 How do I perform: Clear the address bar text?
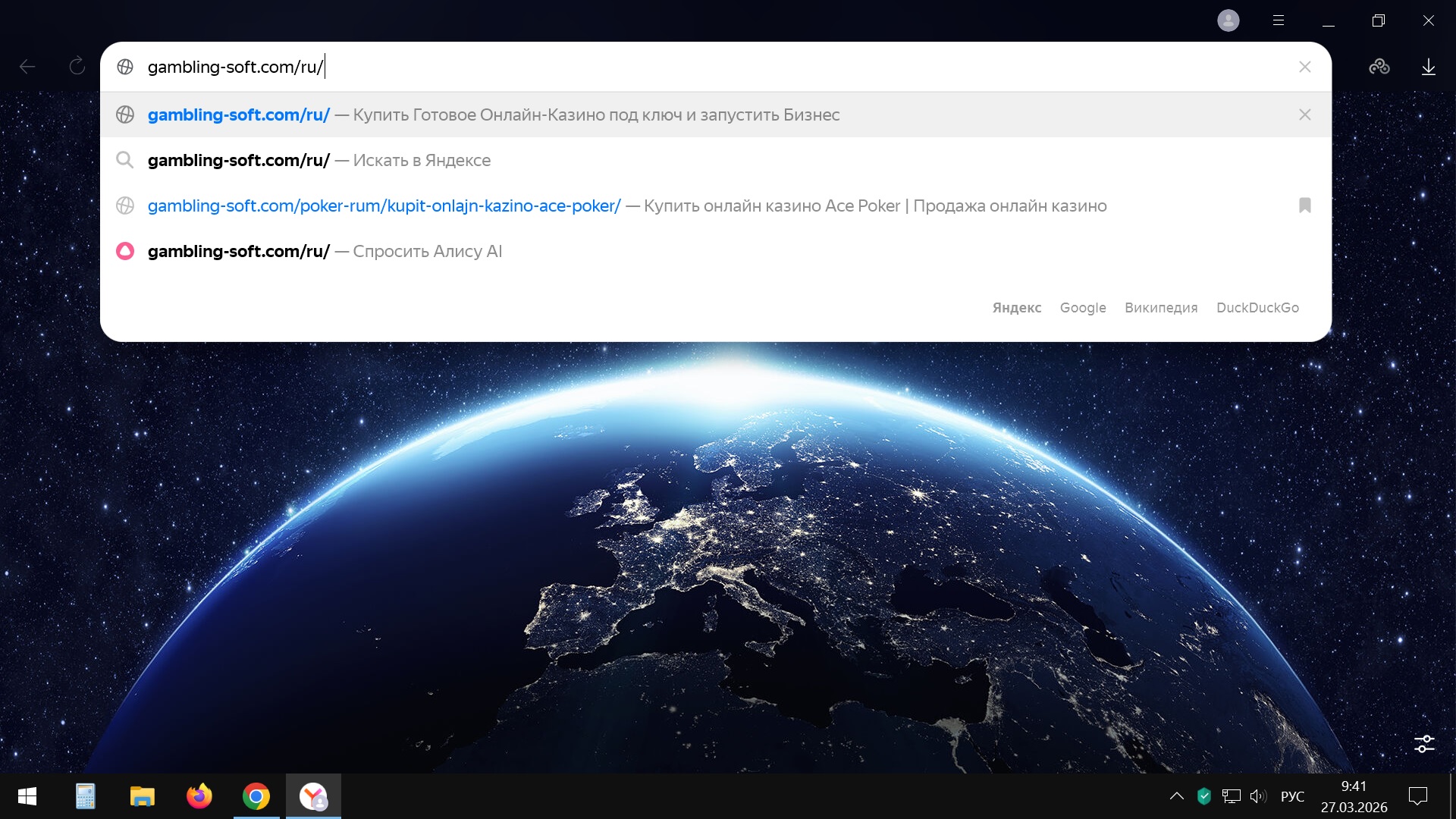tap(1304, 67)
